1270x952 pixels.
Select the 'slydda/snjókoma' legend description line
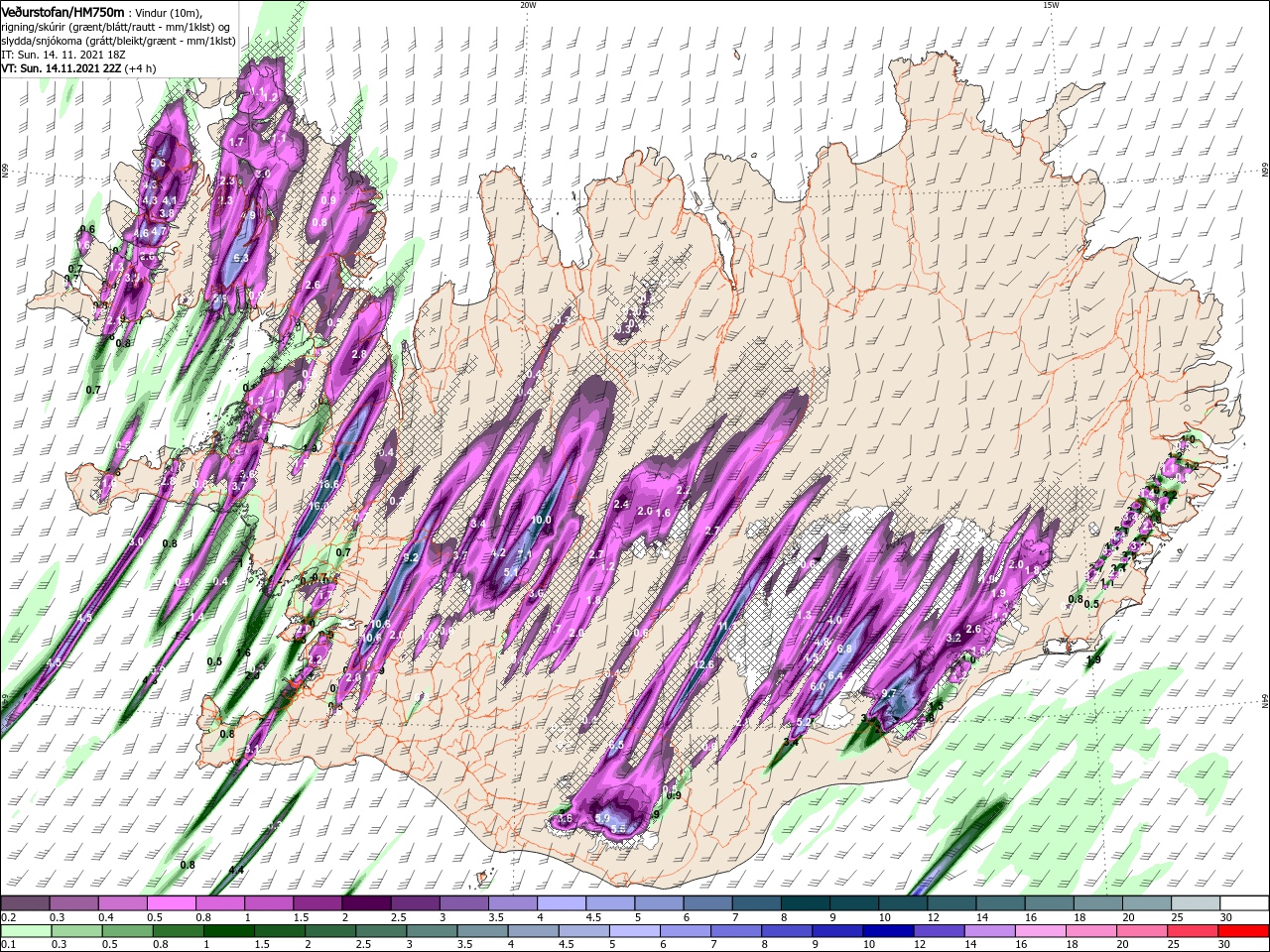point(118,41)
